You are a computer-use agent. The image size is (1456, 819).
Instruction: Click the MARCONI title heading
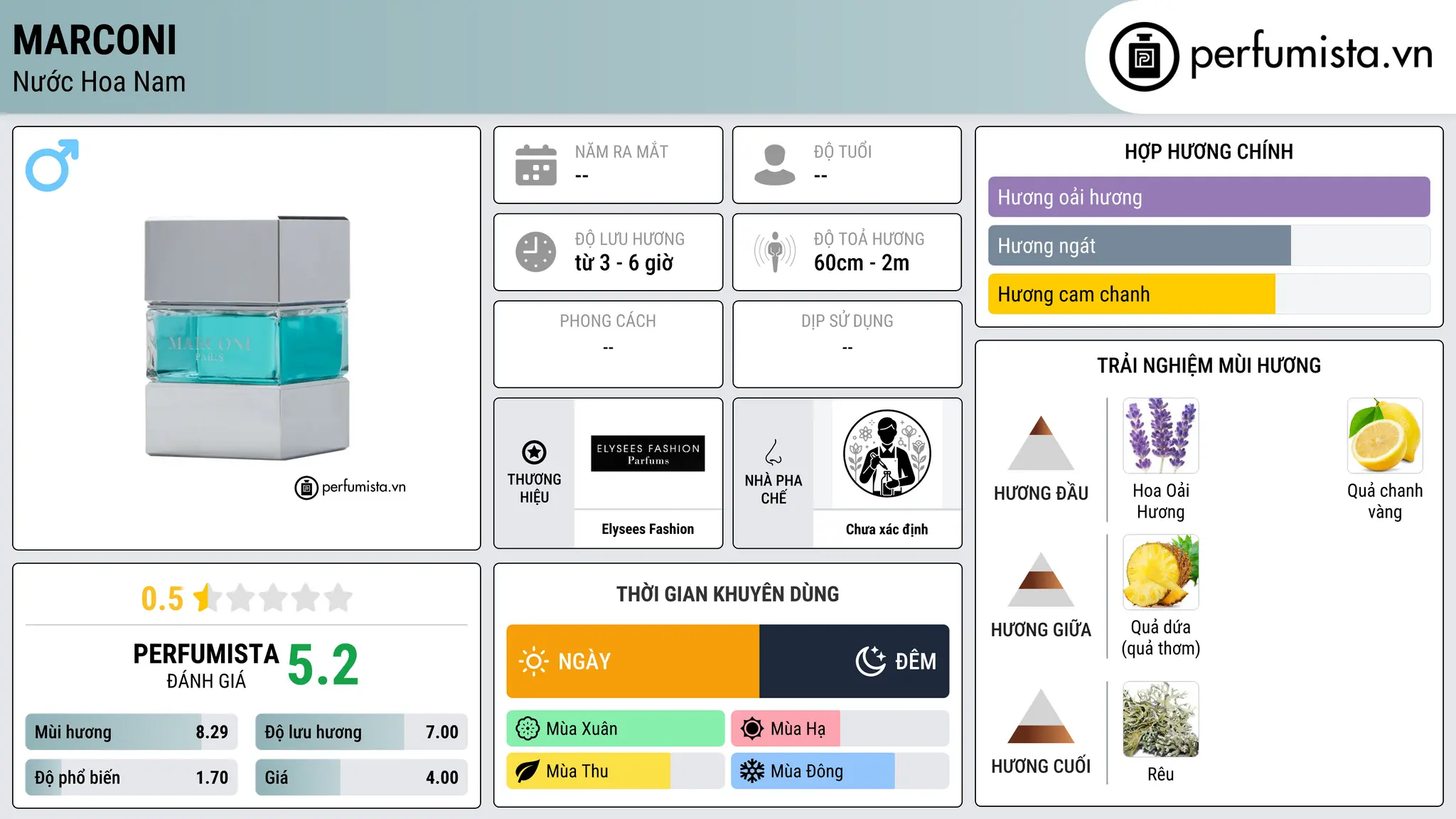(95, 41)
